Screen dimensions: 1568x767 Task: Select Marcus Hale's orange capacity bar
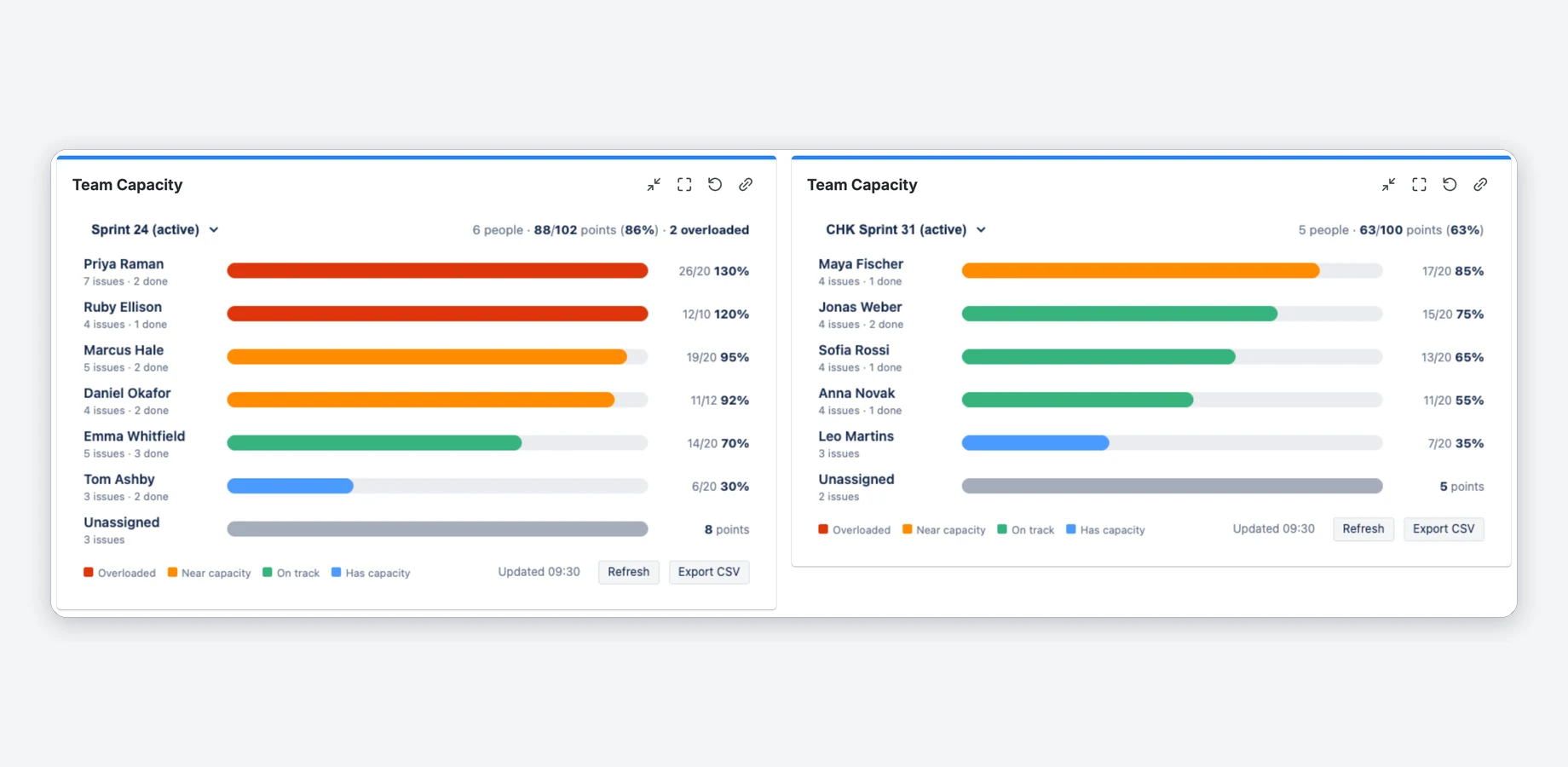tap(427, 357)
